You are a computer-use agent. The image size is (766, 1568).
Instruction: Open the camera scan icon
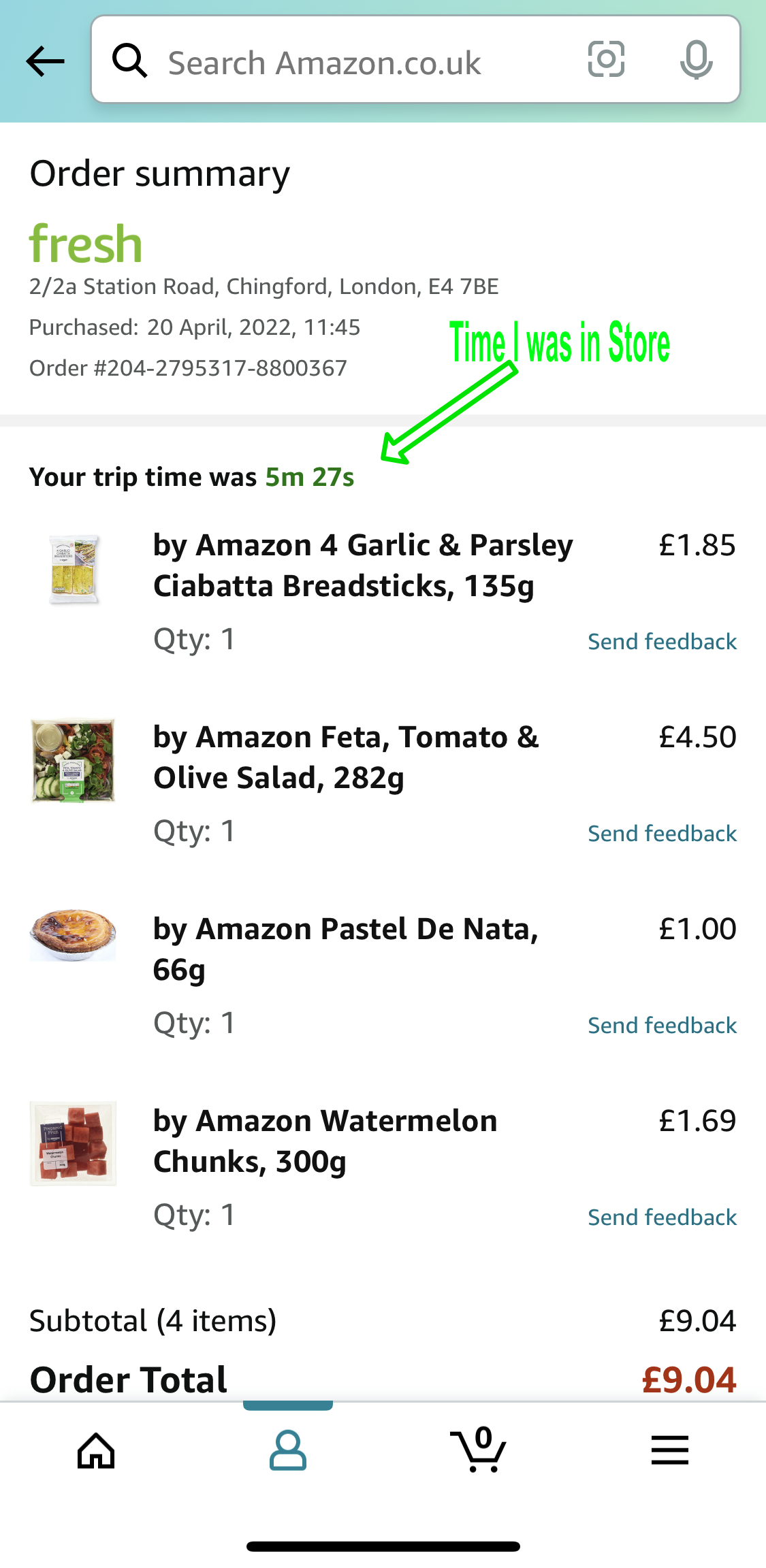pos(606,59)
